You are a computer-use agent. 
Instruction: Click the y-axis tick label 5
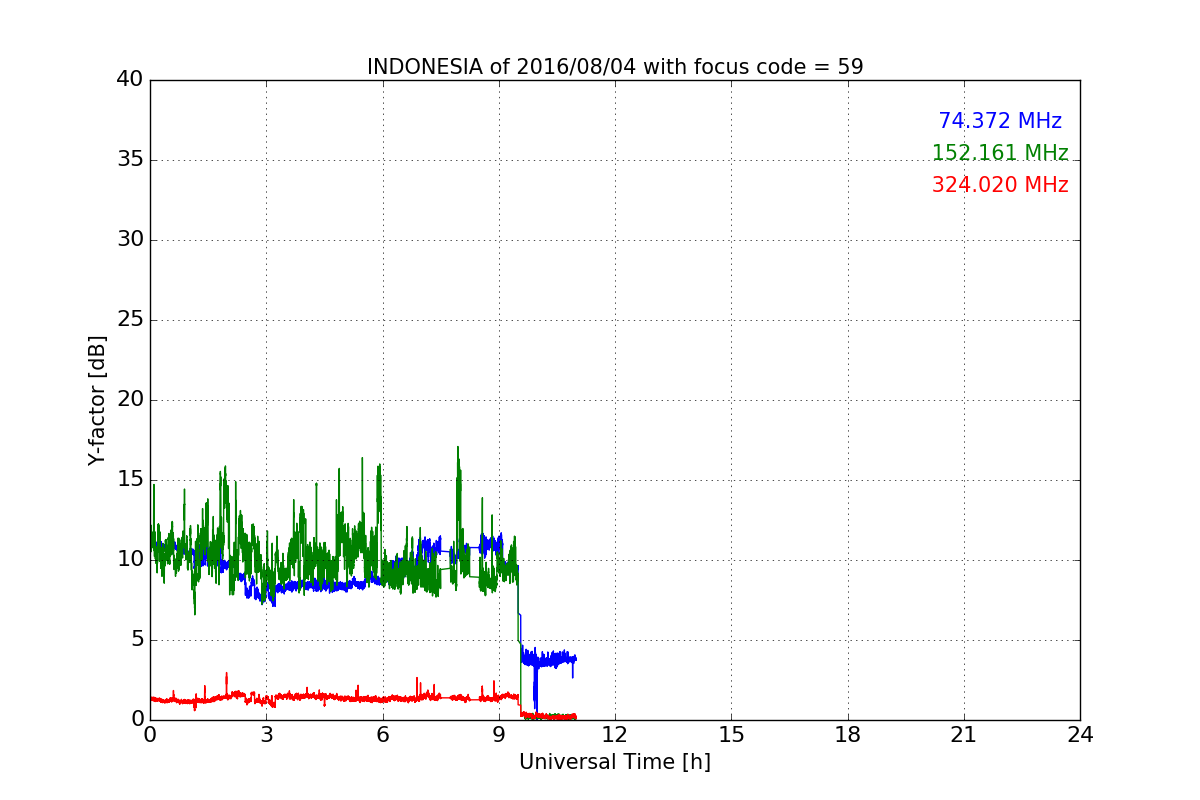click(x=137, y=639)
